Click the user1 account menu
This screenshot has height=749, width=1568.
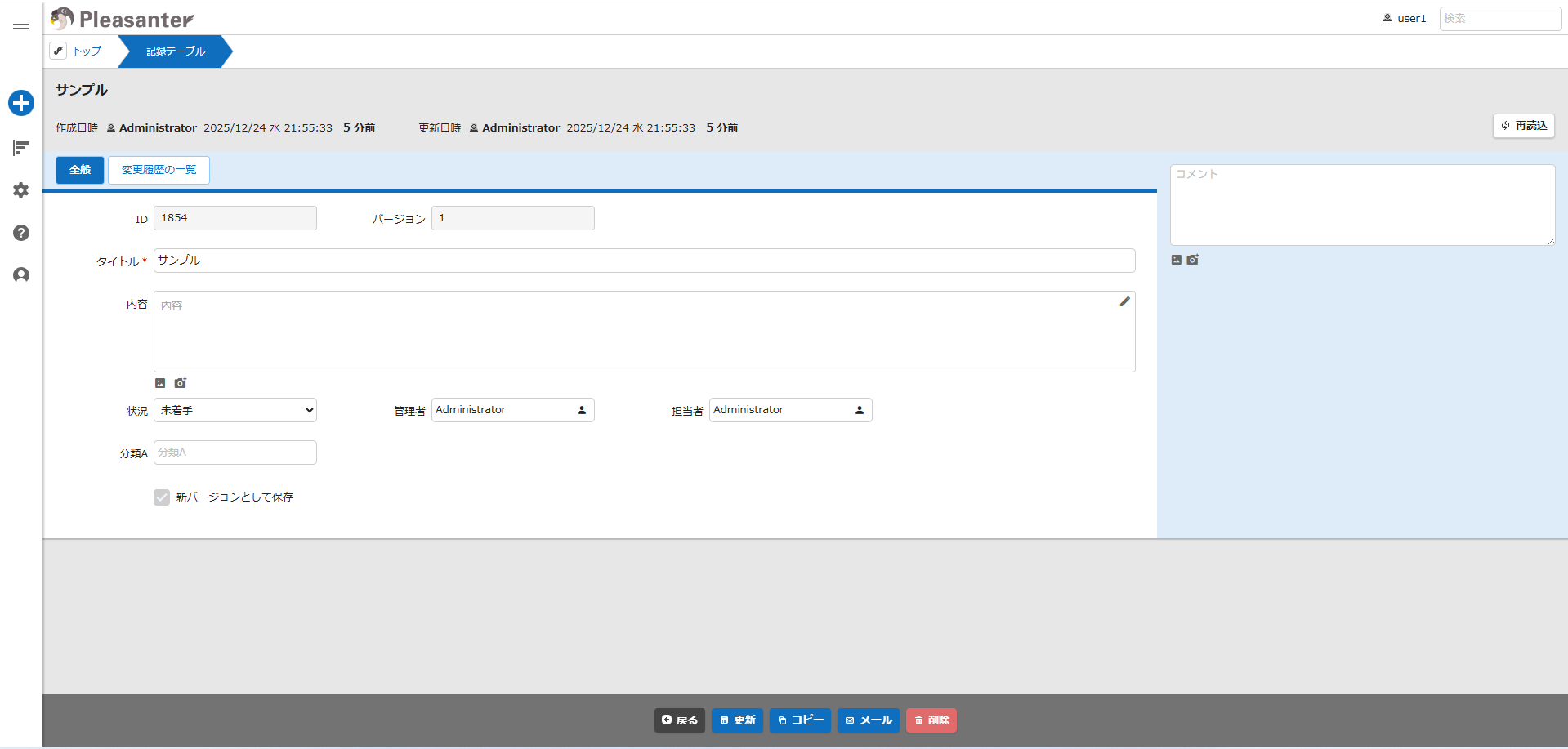(1405, 18)
